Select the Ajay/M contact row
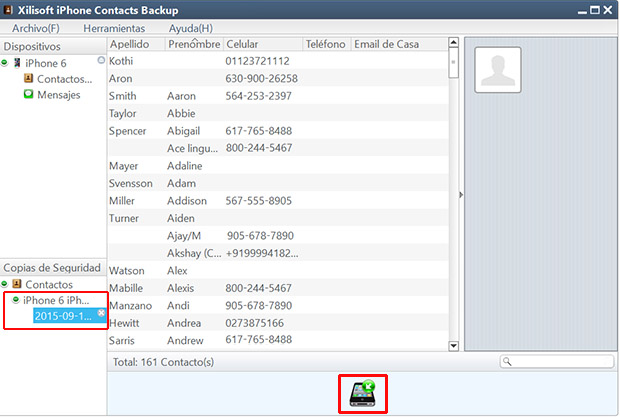620x417 pixels. (x=278, y=236)
